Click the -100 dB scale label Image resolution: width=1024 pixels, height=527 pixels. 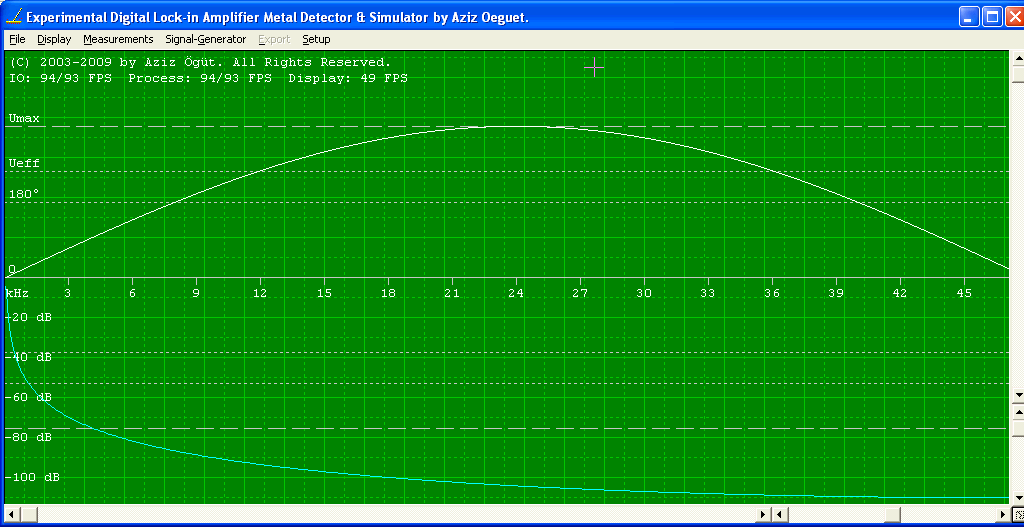[33, 477]
